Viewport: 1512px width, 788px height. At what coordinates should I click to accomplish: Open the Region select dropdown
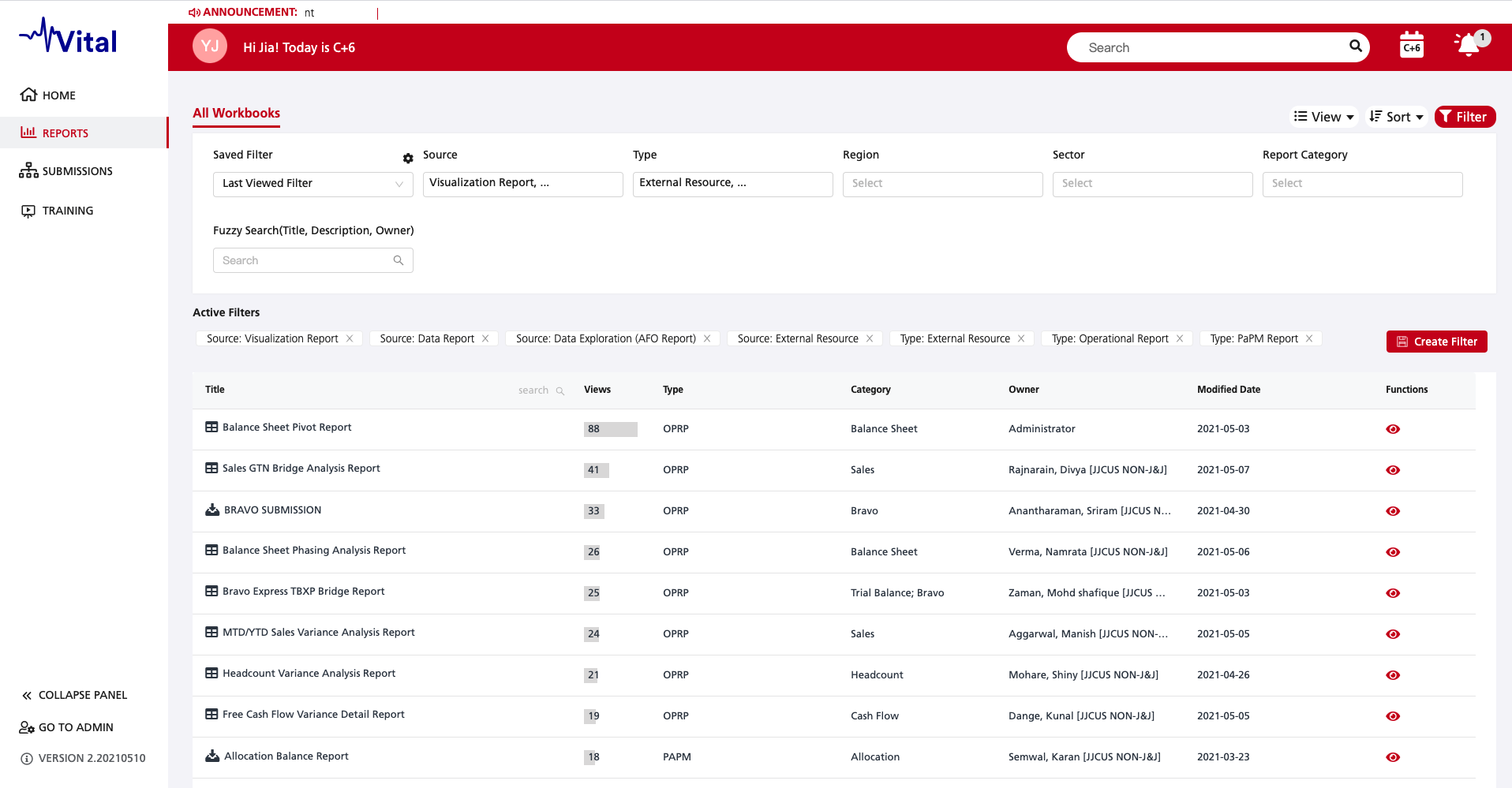coord(943,184)
